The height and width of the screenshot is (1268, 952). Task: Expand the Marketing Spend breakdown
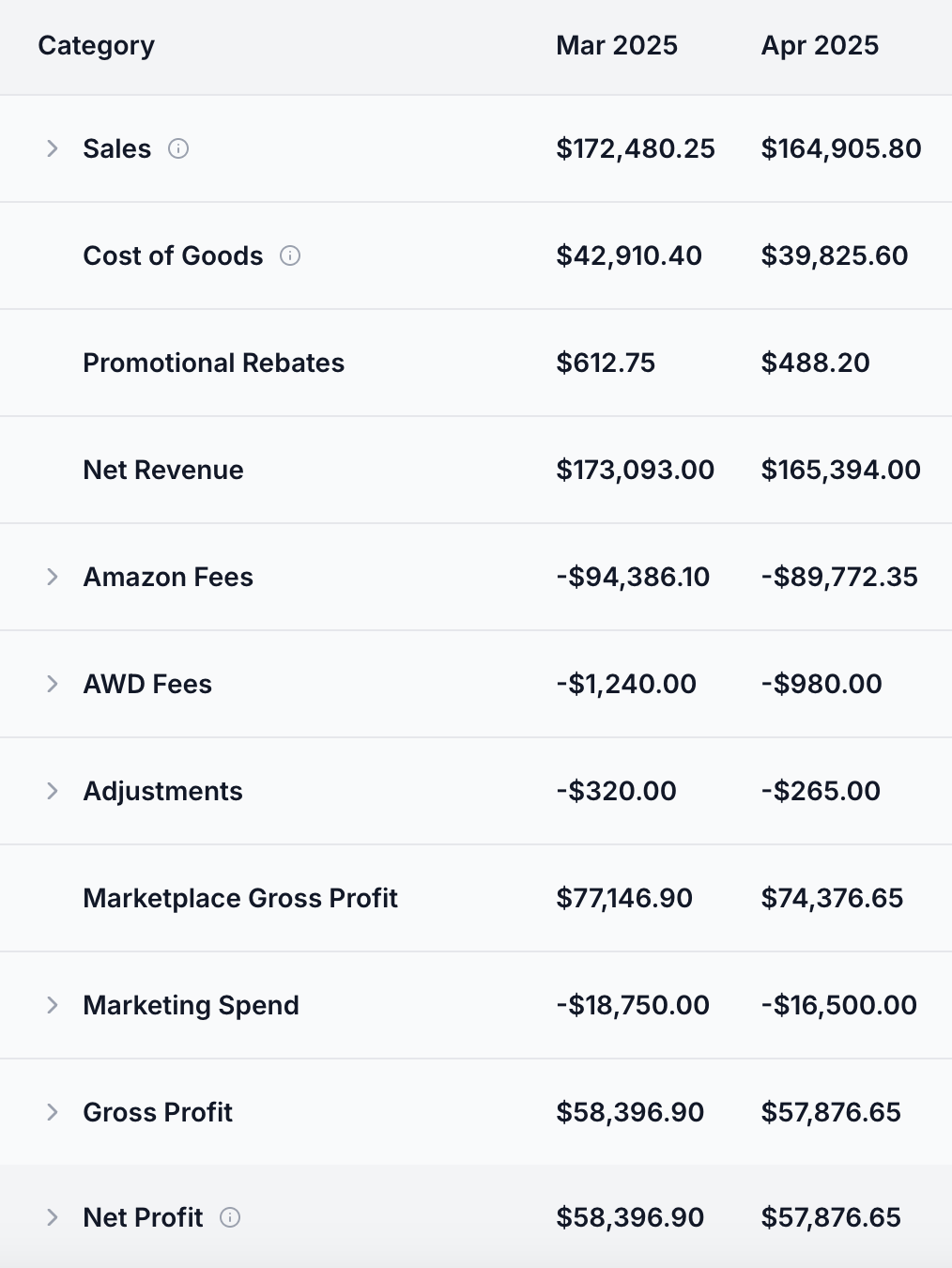tap(52, 1005)
